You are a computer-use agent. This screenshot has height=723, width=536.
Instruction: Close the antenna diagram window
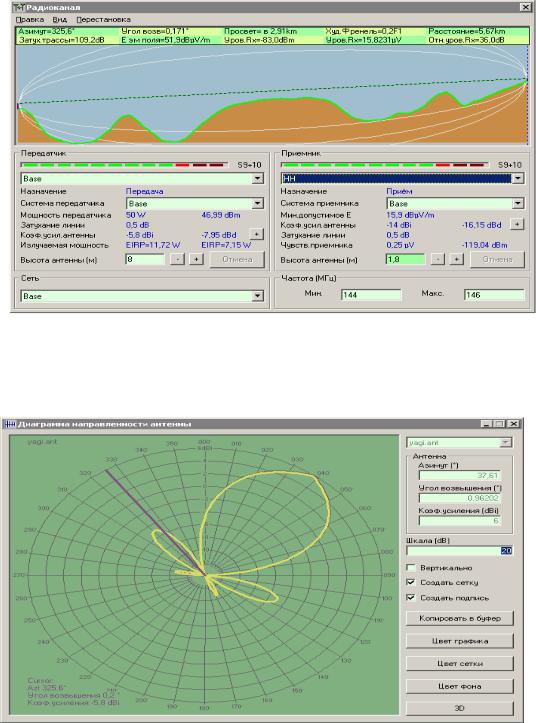(x=514, y=424)
